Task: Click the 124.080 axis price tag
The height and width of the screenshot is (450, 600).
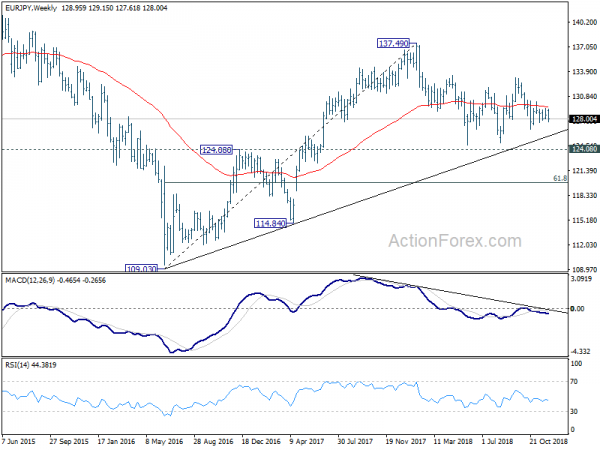Action: pyautogui.click(x=584, y=148)
